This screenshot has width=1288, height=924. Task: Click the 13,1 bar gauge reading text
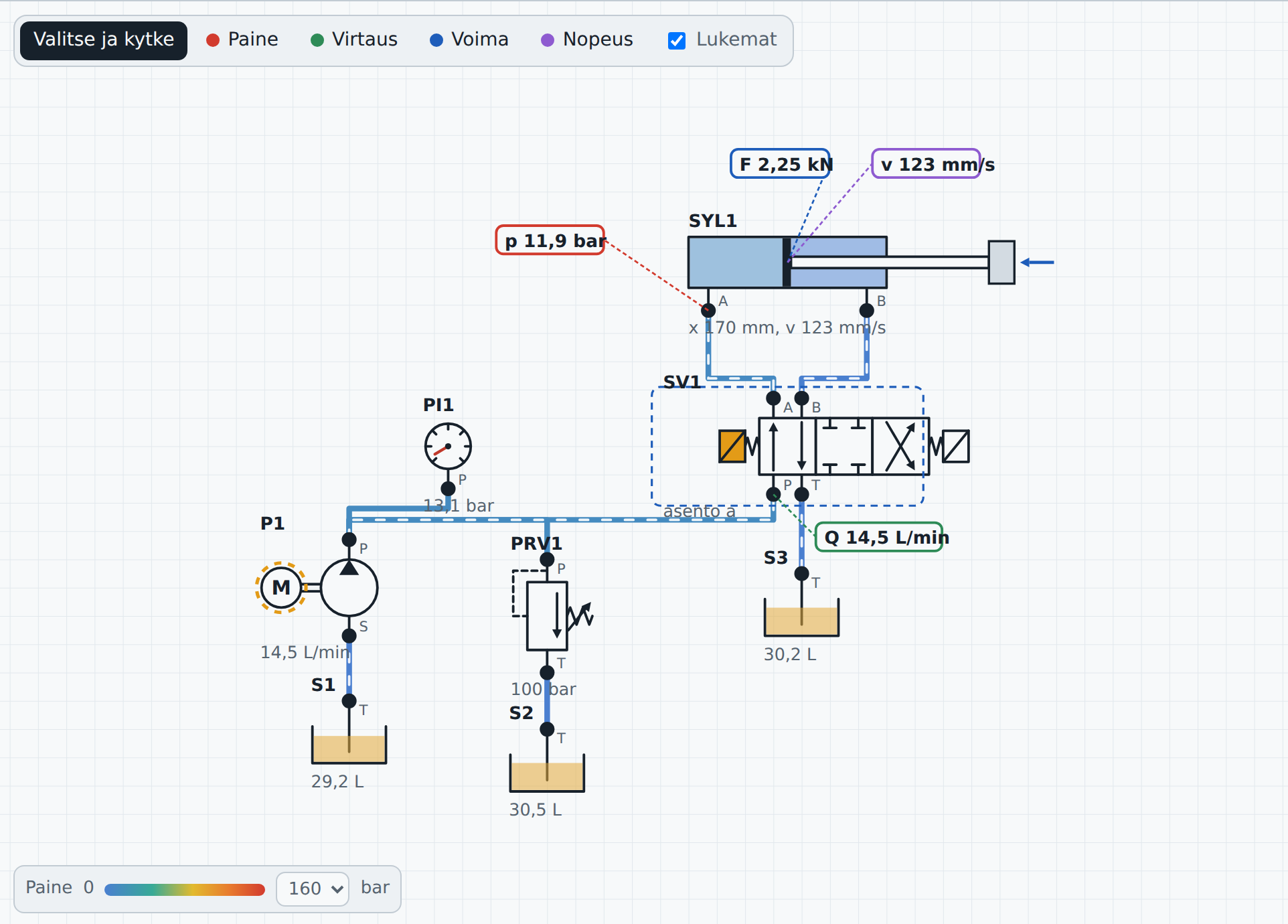[x=459, y=506]
